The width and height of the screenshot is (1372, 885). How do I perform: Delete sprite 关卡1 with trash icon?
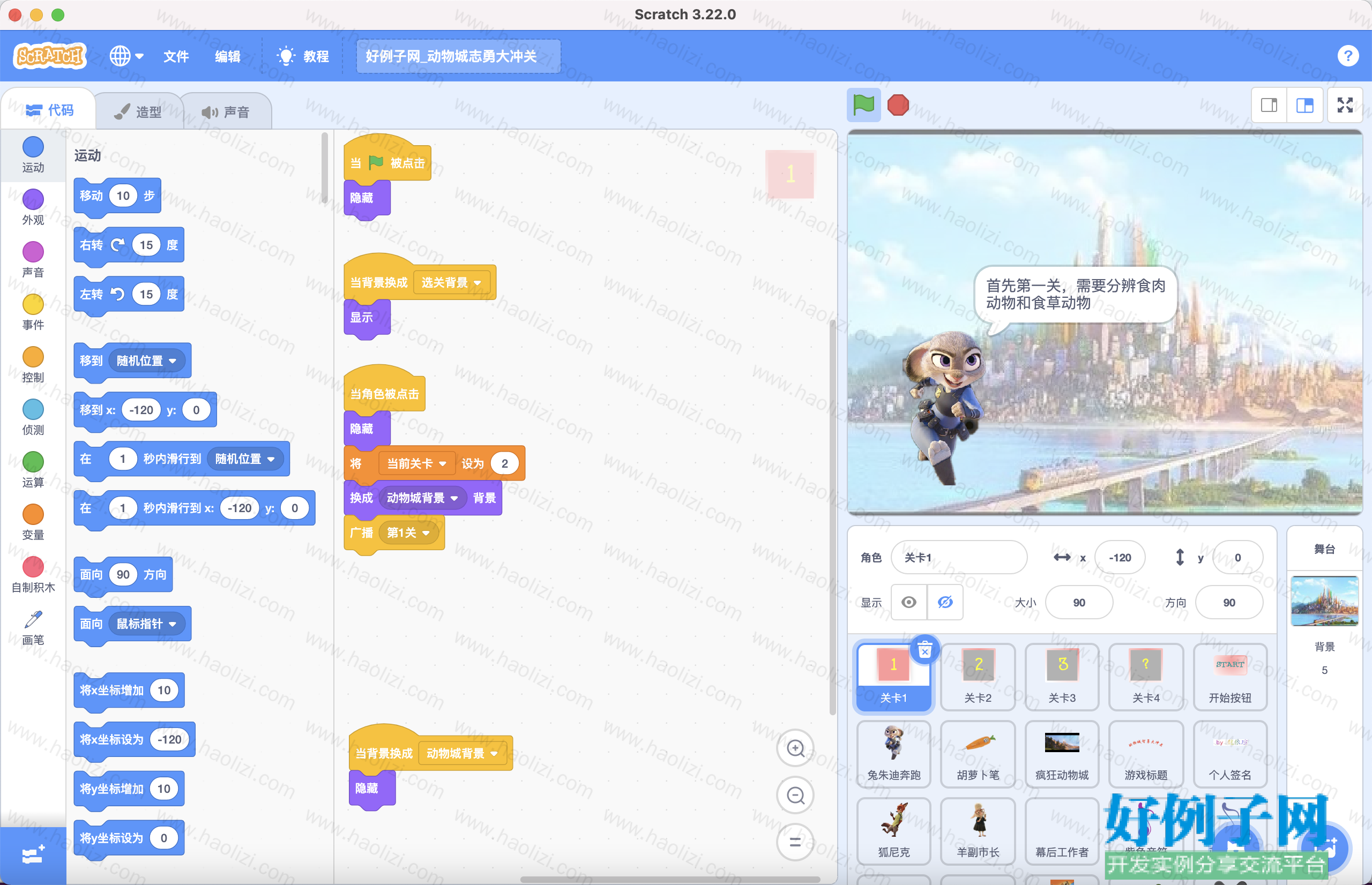pyautogui.click(x=924, y=650)
